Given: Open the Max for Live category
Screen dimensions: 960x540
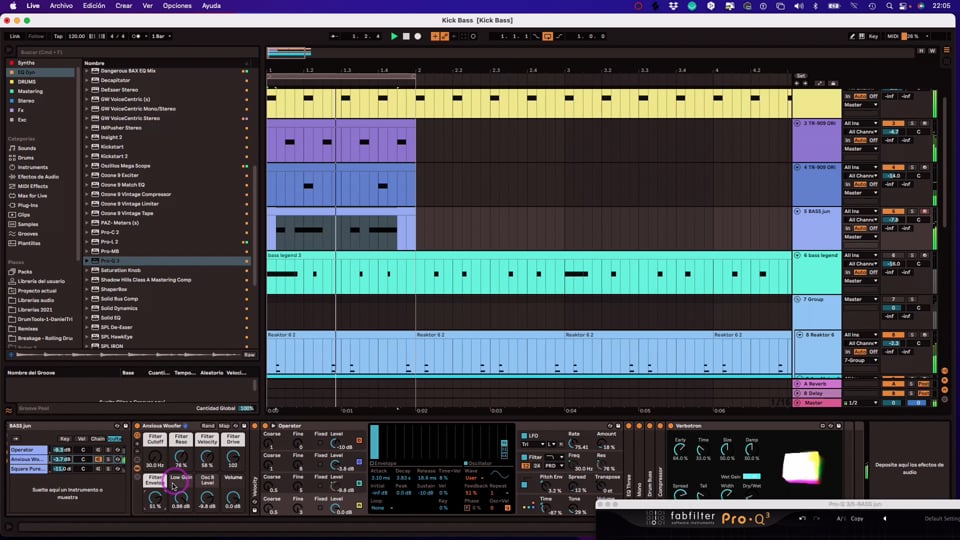Looking at the screenshot, I should 32,196.
